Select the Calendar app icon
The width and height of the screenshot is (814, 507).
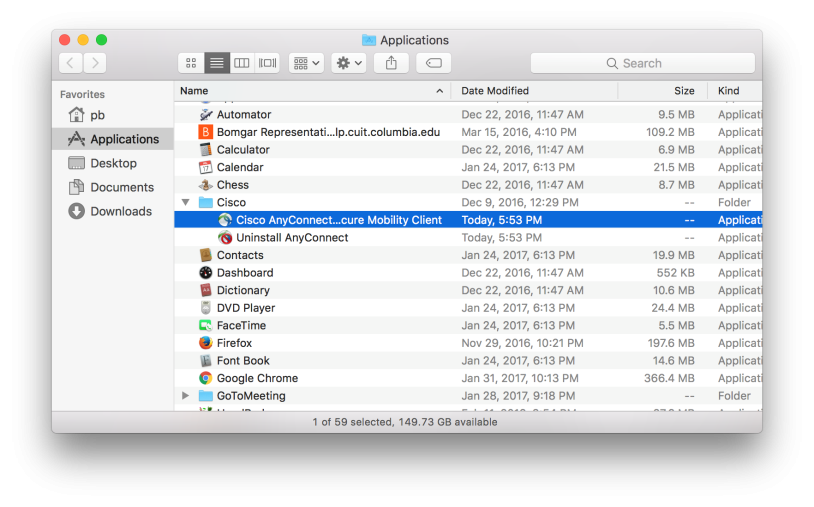click(x=206, y=167)
